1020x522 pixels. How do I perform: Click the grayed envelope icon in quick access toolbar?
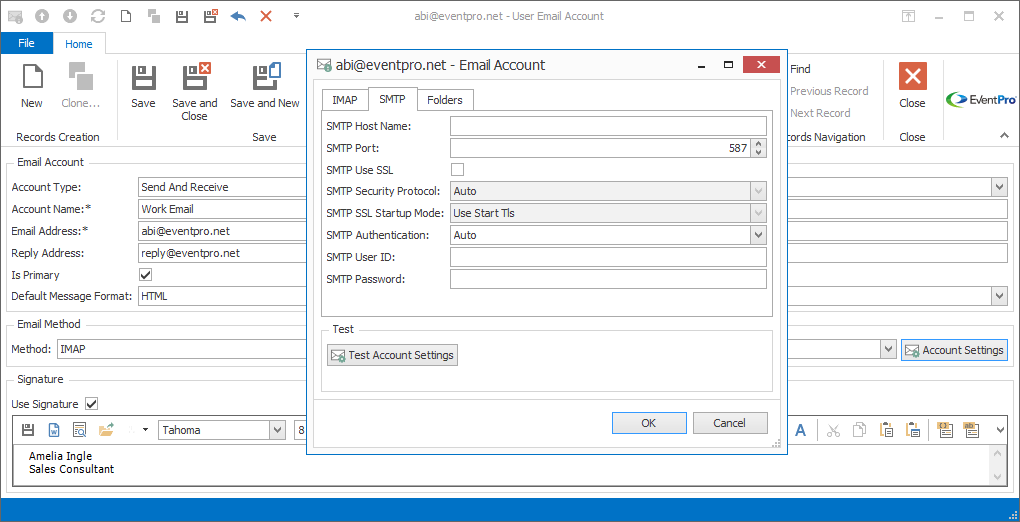tap(16, 16)
